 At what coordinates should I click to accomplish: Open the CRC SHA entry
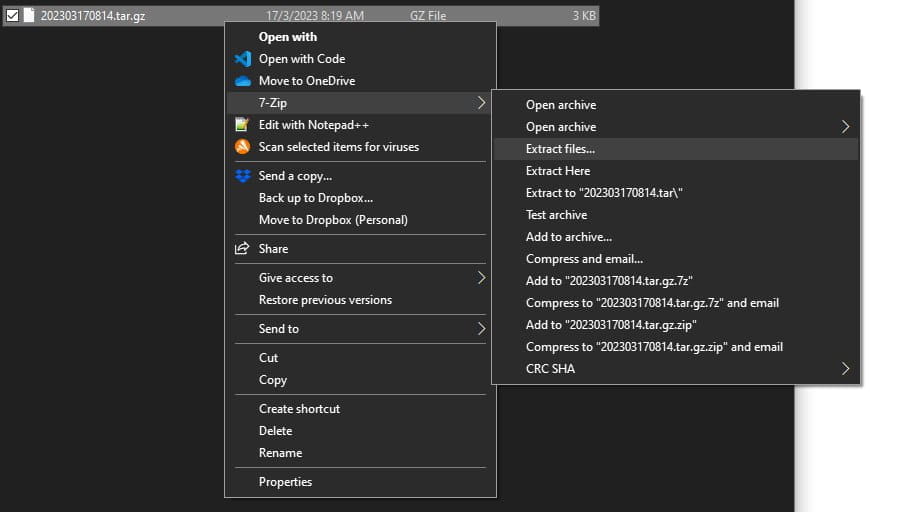pos(676,368)
